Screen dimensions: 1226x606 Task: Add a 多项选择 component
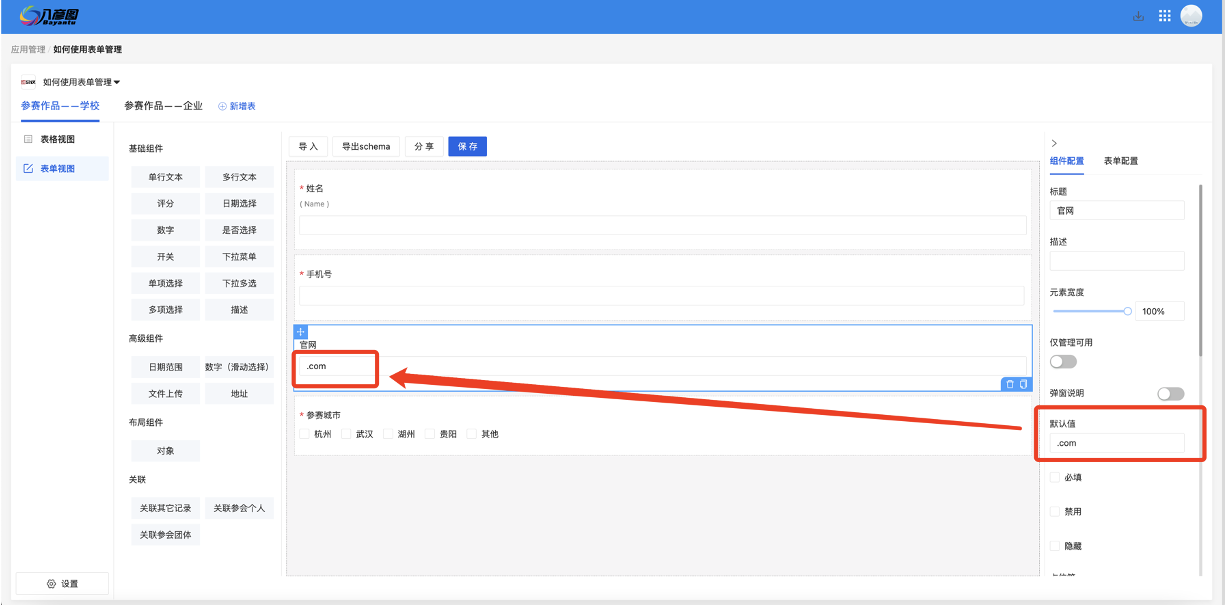pos(165,310)
